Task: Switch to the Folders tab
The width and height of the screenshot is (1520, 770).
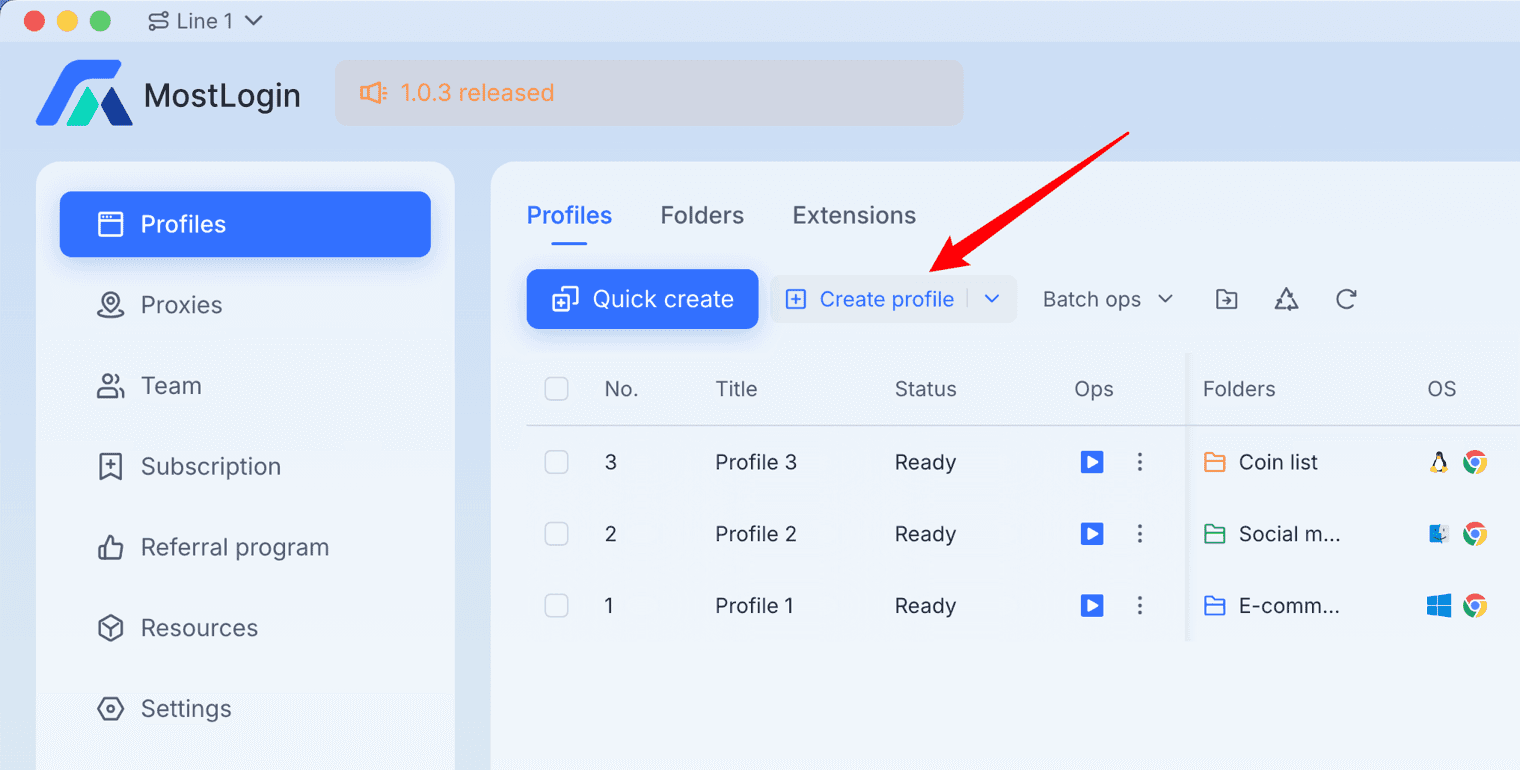Action: [x=701, y=215]
